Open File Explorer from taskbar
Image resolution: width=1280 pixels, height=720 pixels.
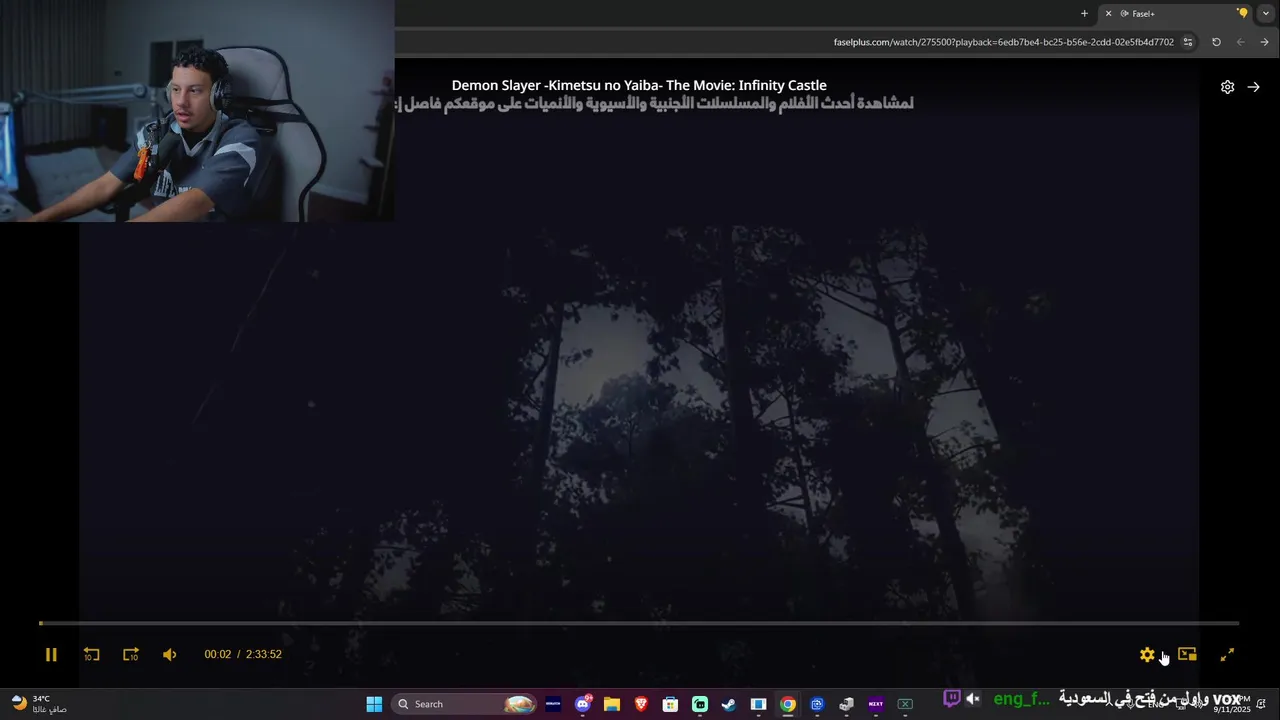612,704
